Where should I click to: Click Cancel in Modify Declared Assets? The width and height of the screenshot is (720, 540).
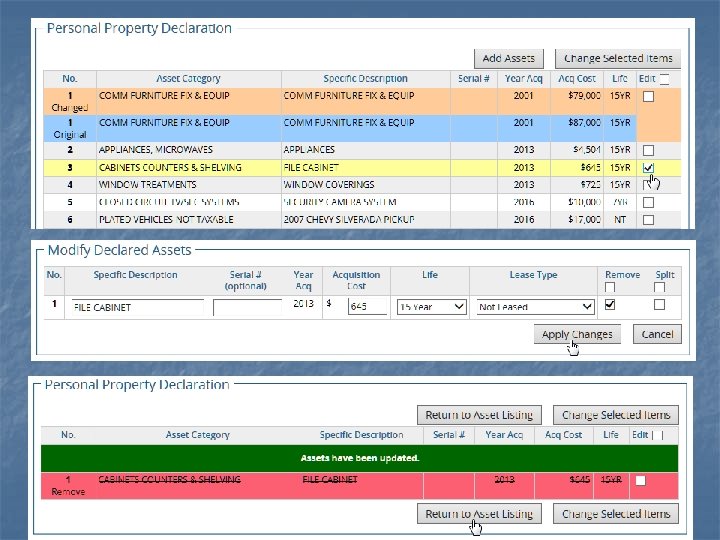coord(657,334)
